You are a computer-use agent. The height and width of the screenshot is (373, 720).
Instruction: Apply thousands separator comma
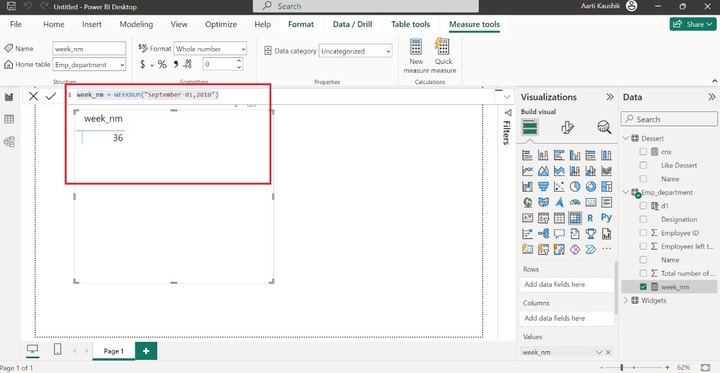point(175,64)
